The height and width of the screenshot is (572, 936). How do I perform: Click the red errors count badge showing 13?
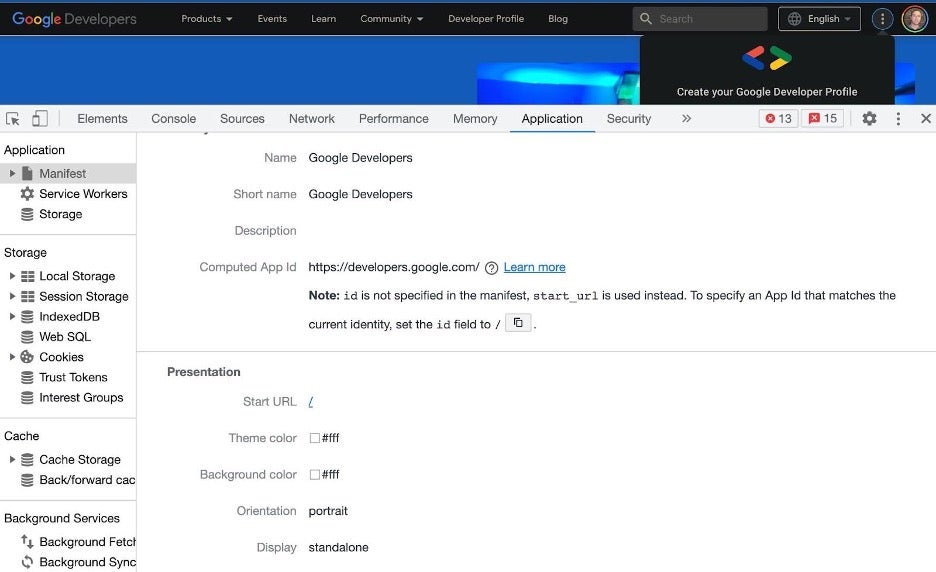(778, 118)
